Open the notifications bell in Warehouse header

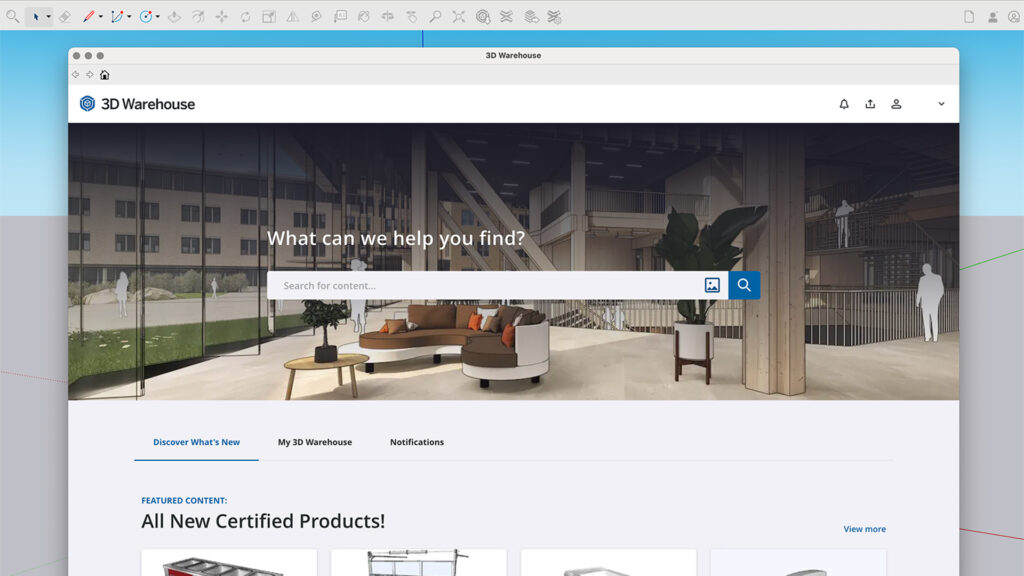coord(844,104)
